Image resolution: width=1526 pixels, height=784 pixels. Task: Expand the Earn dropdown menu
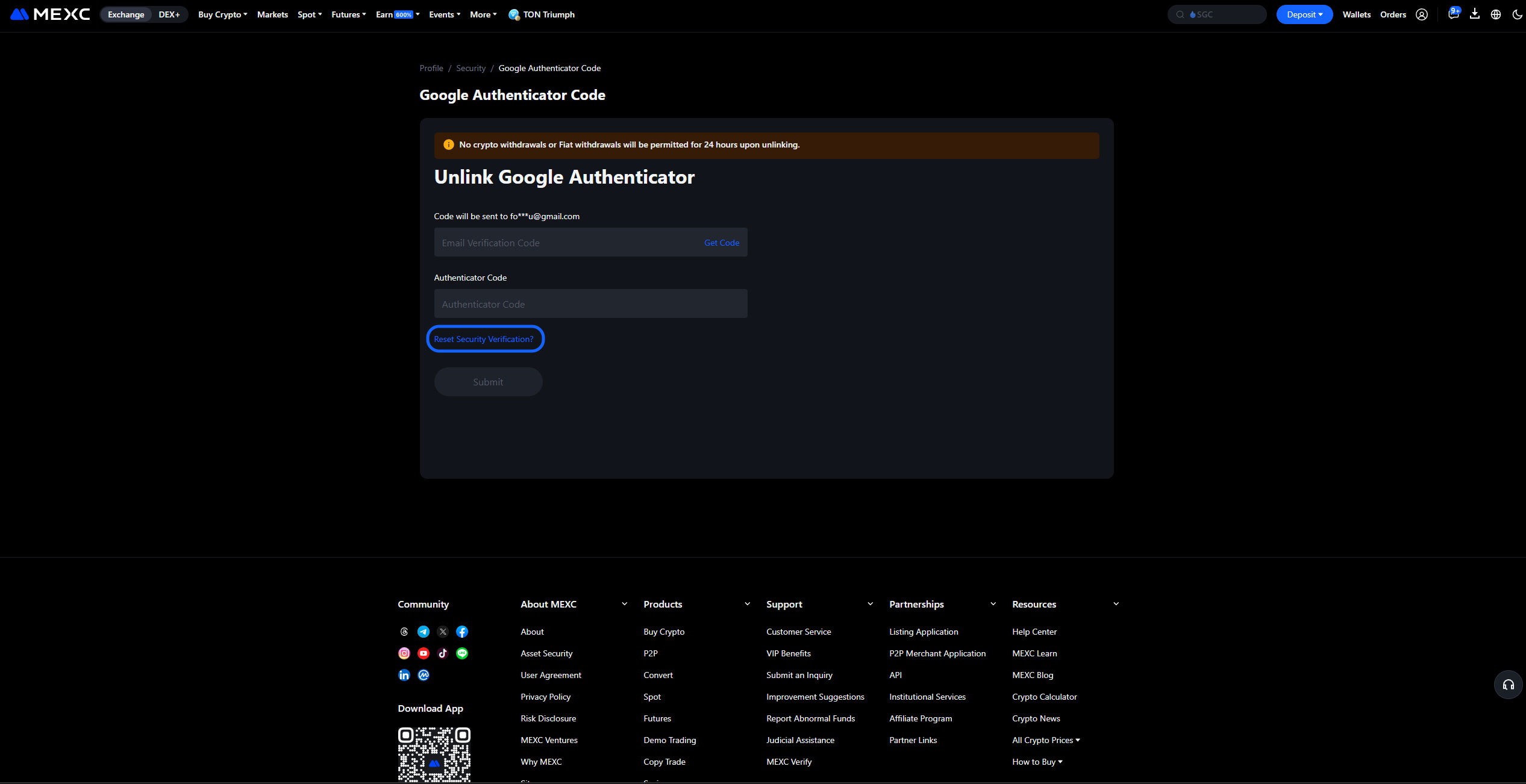(x=398, y=14)
